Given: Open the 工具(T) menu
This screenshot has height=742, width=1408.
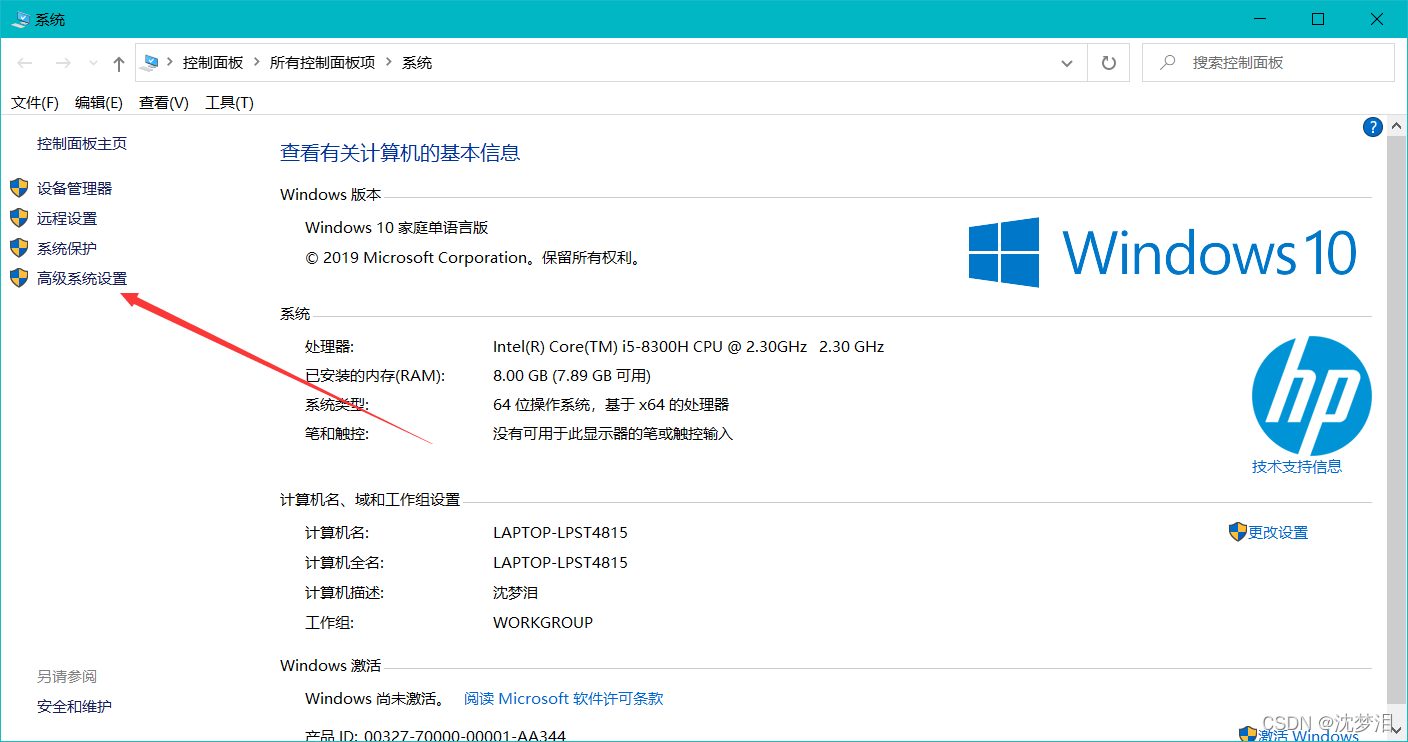Looking at the screenshot, I should pos(229,102).
